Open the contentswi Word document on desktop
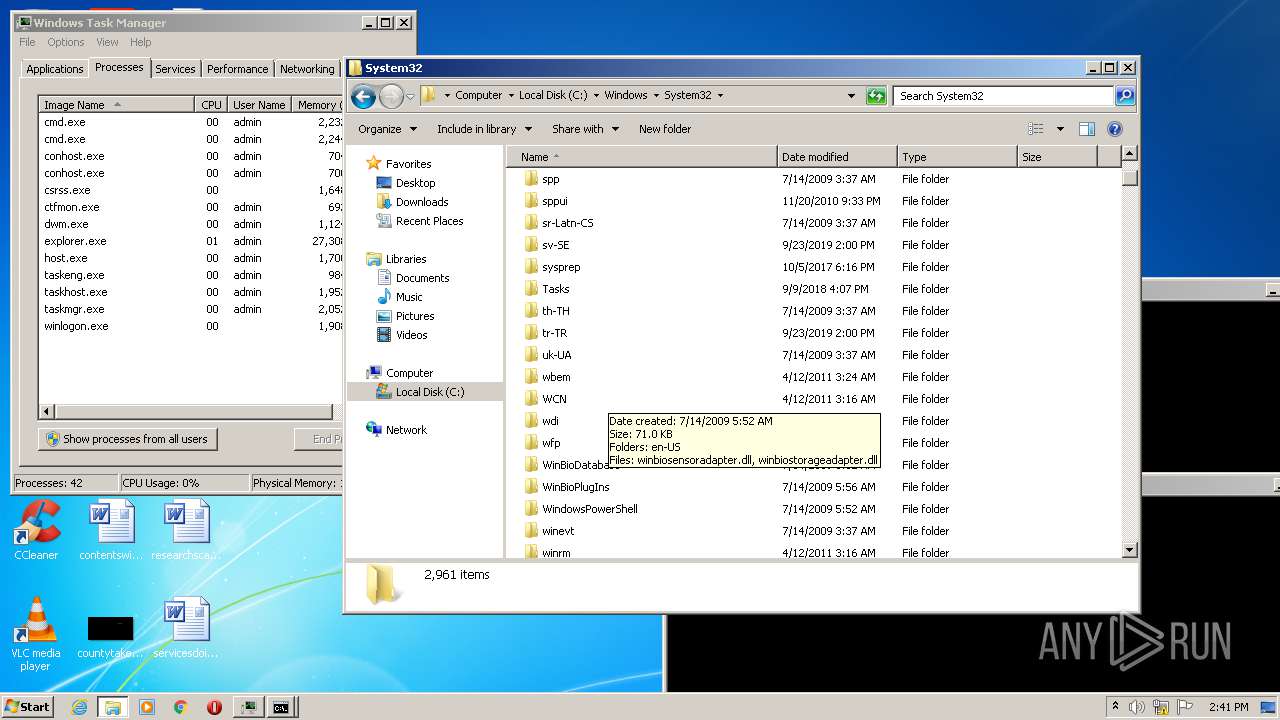The height and width of the screenshot is (720, 1280). pyautogui.click(x=111, y=530)
